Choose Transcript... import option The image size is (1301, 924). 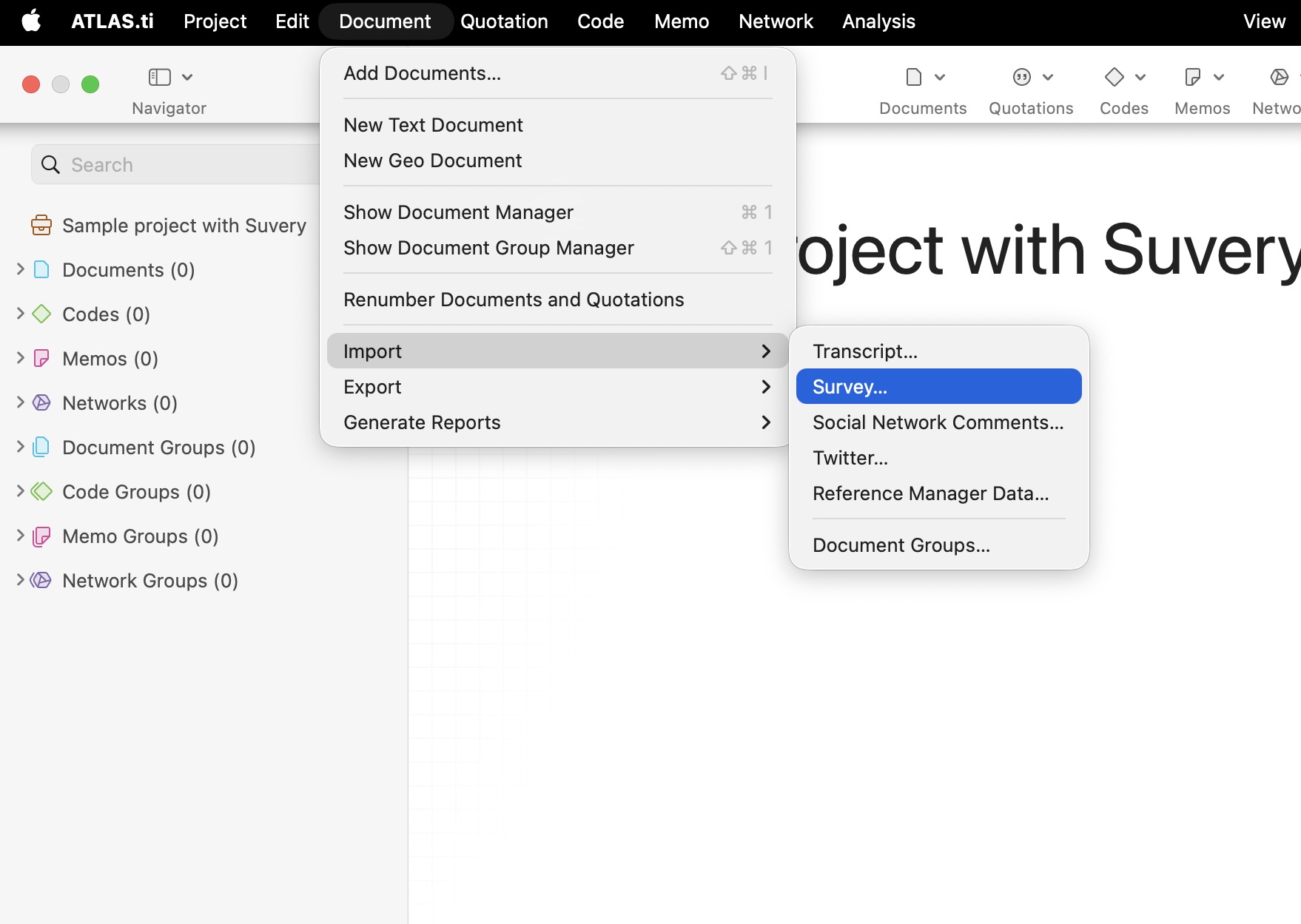click(939, 351)
